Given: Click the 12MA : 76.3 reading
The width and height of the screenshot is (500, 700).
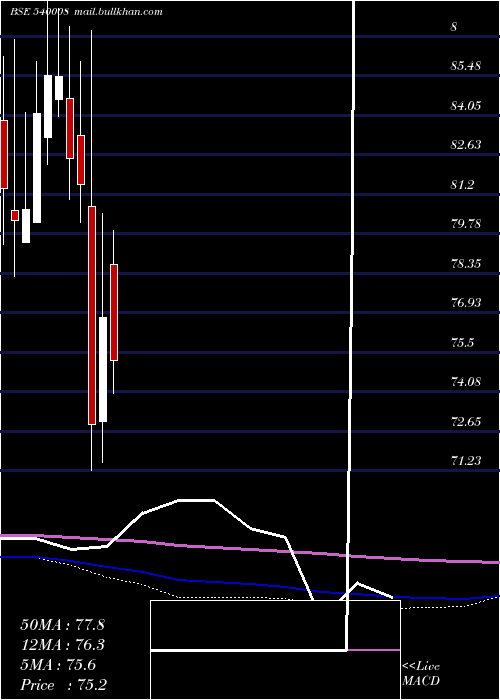Looking at the screenshot, I should tap(62, 645).
